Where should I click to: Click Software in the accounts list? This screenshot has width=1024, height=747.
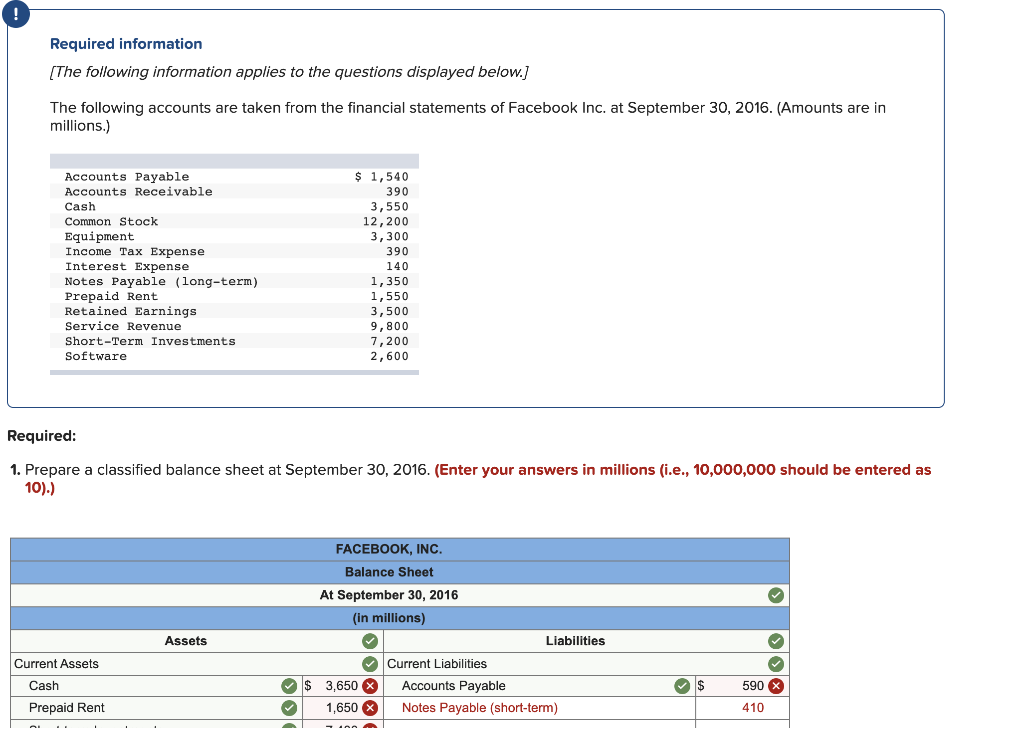coord(95,357)
